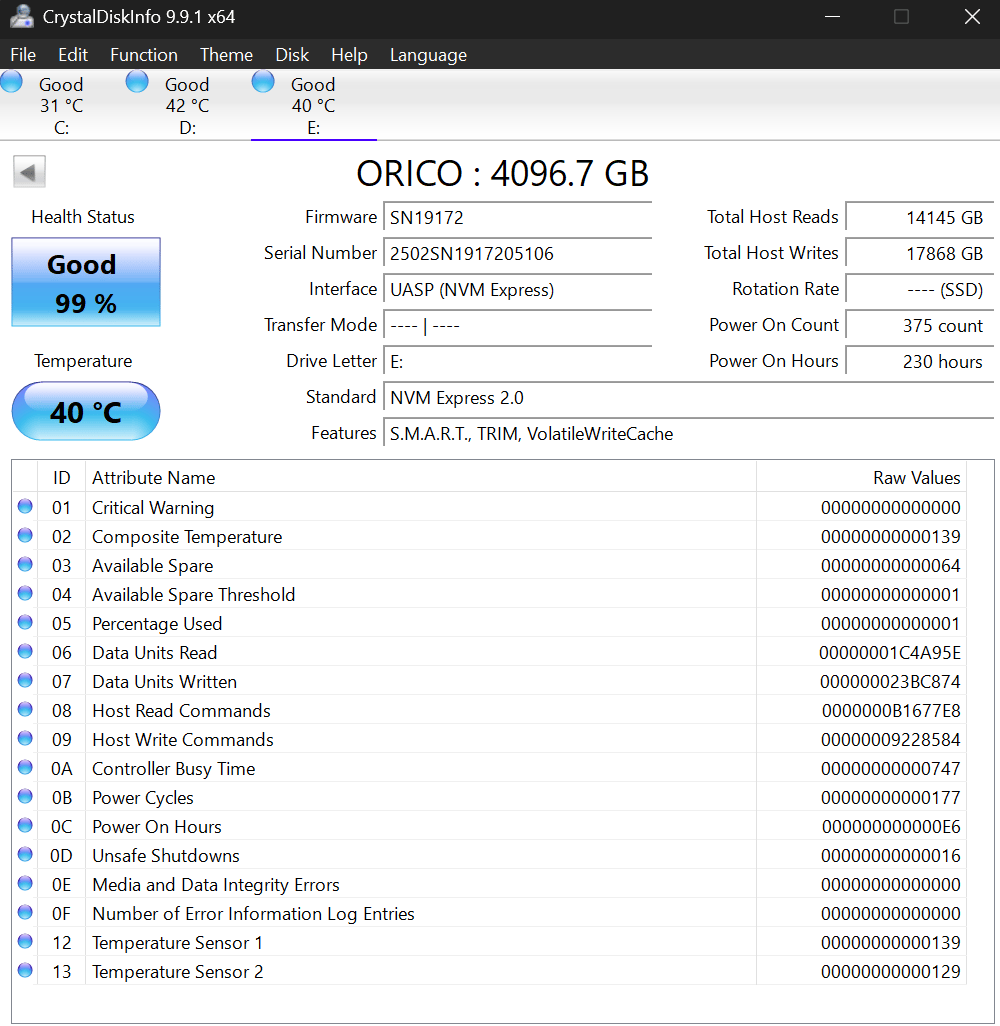The height and width of the screenshot is (1026, 1000).
Task: Click status dot for Temperature Sensor 1
Action: (25, 941)
